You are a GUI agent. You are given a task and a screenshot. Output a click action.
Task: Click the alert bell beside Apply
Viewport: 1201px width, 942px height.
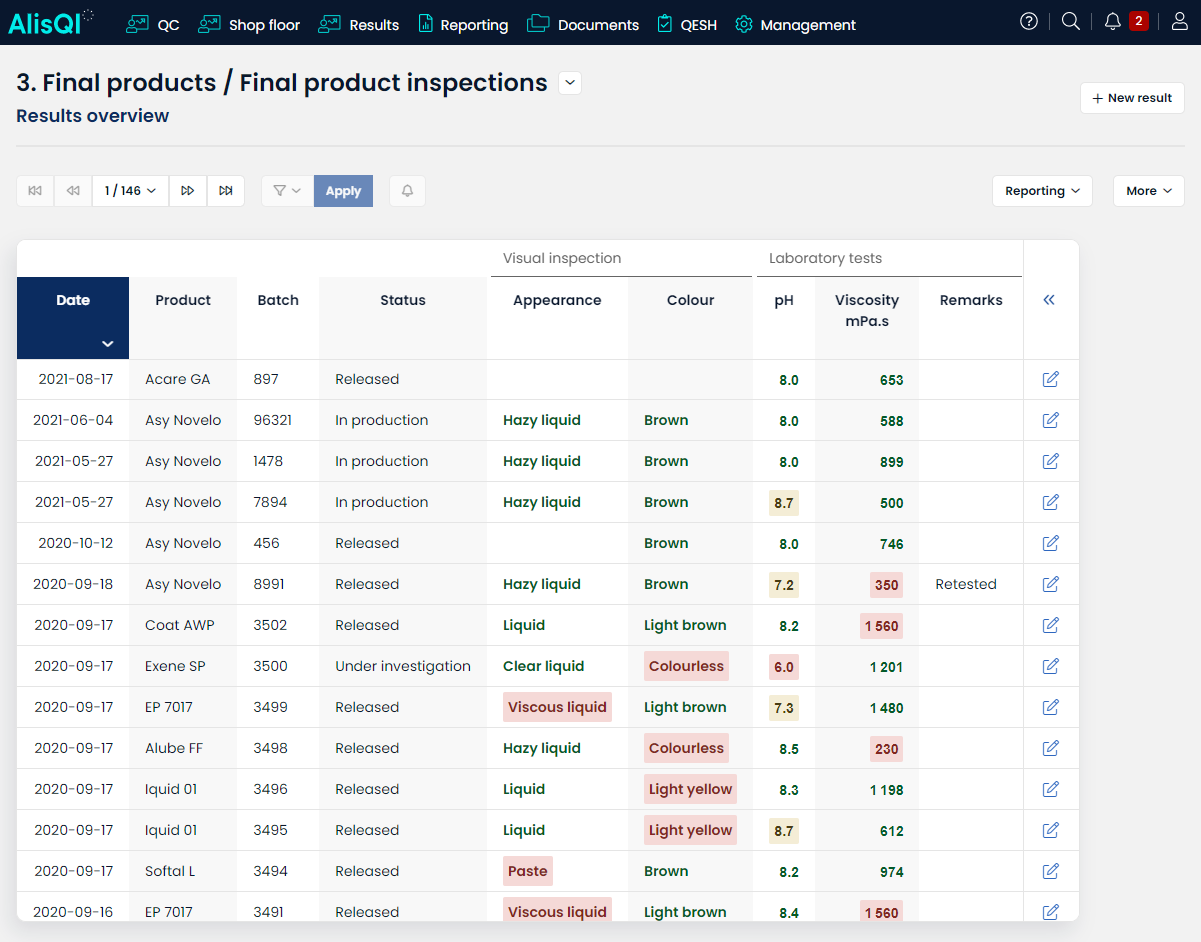[407, 191]
